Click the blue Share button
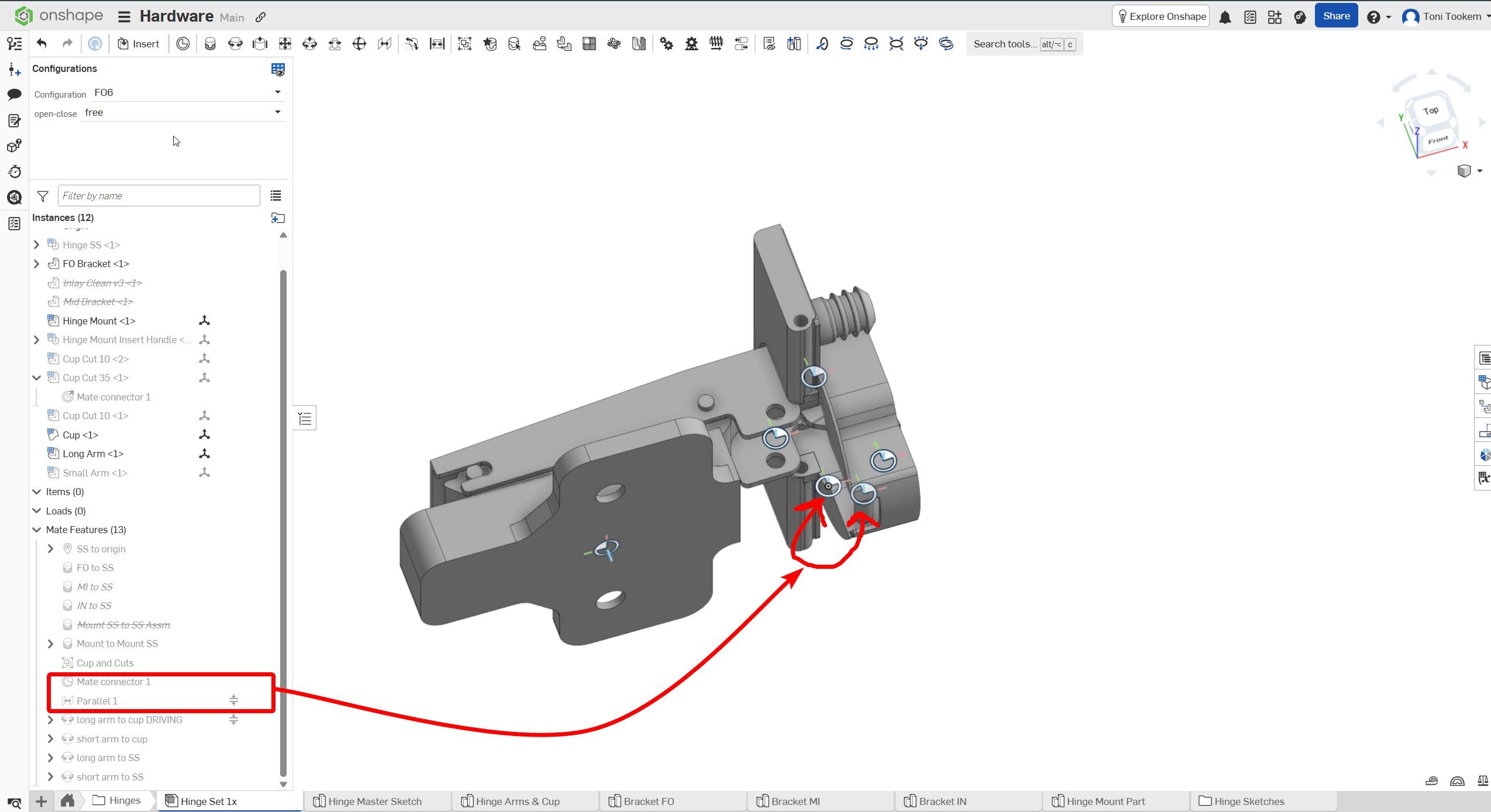This screenshot has width=1491, height=812. [1336, 16]
